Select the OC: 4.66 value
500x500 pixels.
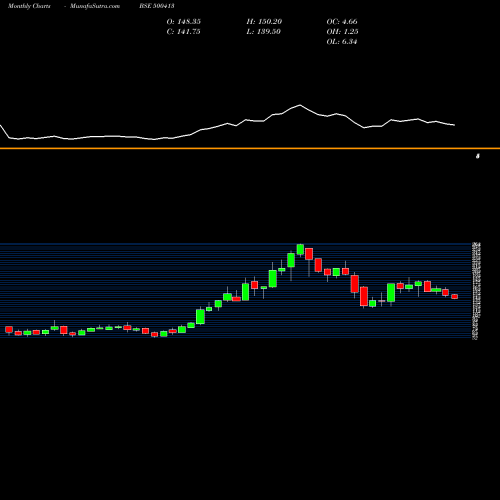pos(342,22)
